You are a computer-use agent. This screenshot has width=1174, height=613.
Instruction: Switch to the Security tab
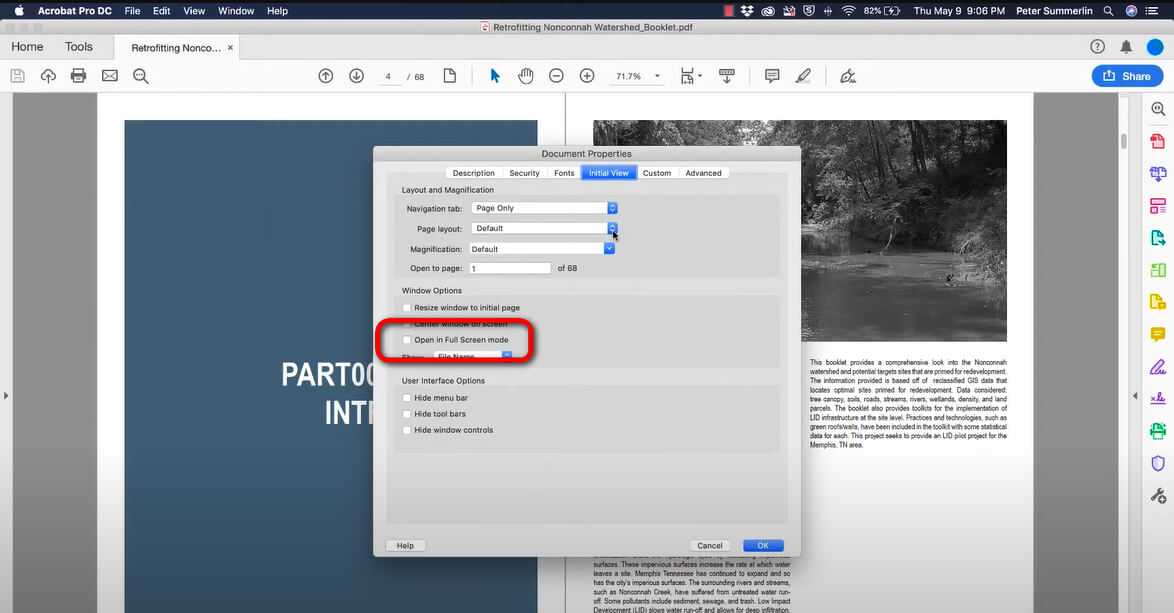coord(524,172)
